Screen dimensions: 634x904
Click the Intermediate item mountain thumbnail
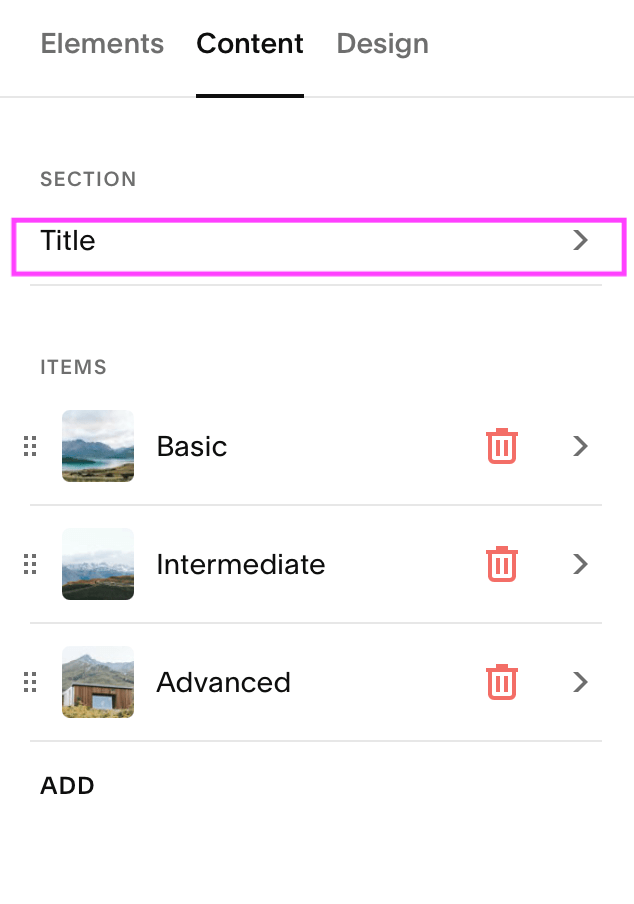tap(98, 564)
